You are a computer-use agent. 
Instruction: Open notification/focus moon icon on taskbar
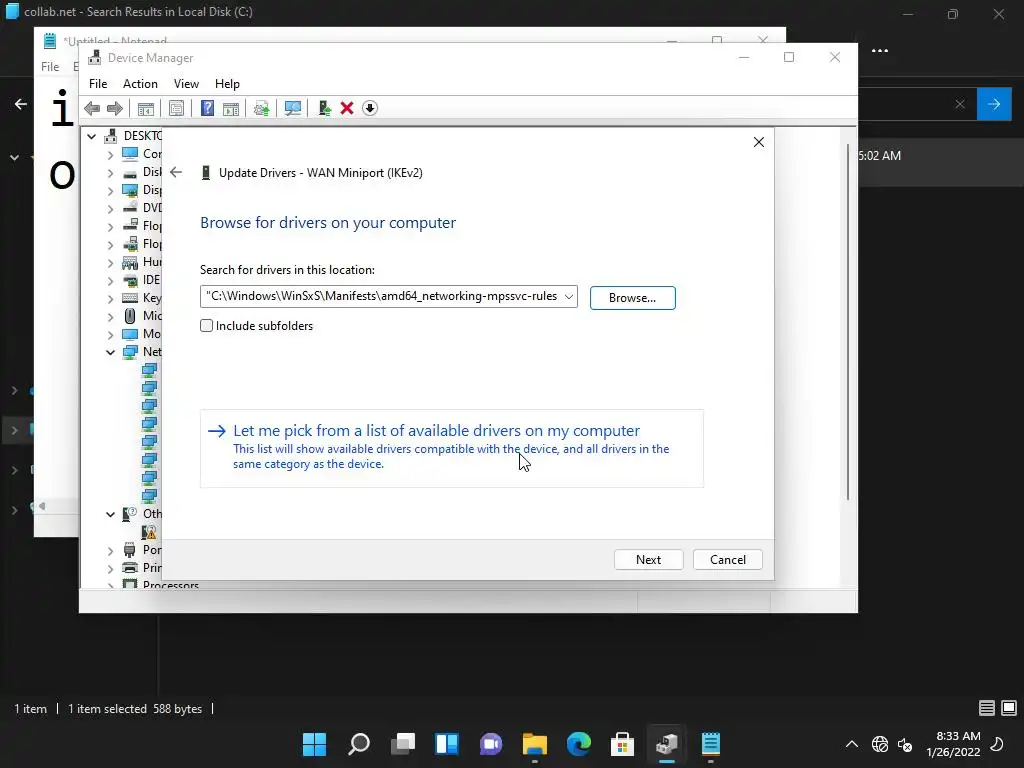point(997,744)
